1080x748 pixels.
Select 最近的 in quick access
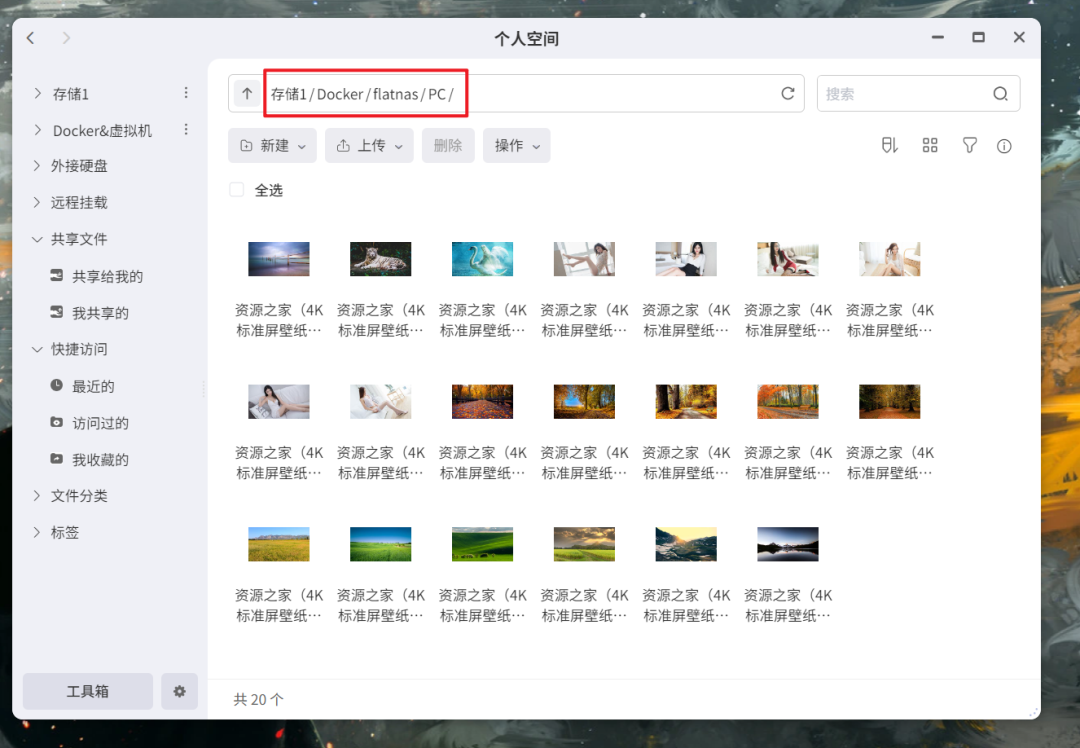(93, 386)
